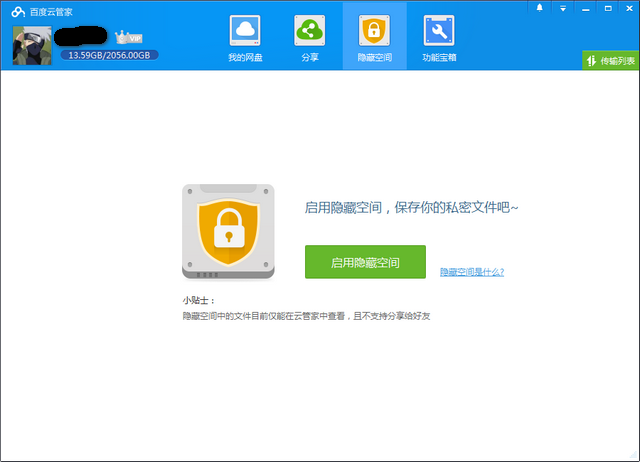Minimize the 百度云管家 window
This screenshot has width=640, height=462.
pyautogui.click(x=586, y=8)
